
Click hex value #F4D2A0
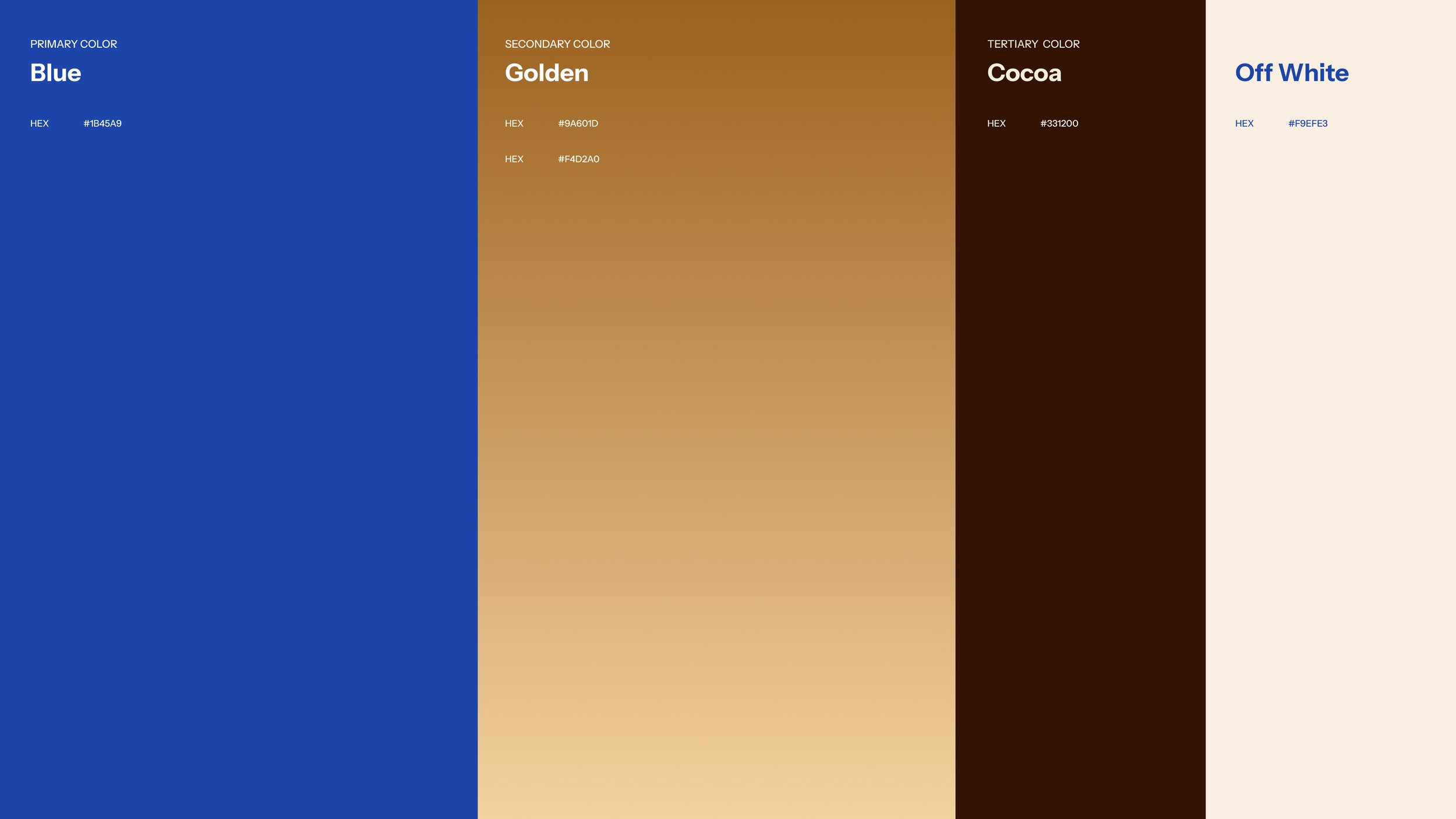point(579,159)
